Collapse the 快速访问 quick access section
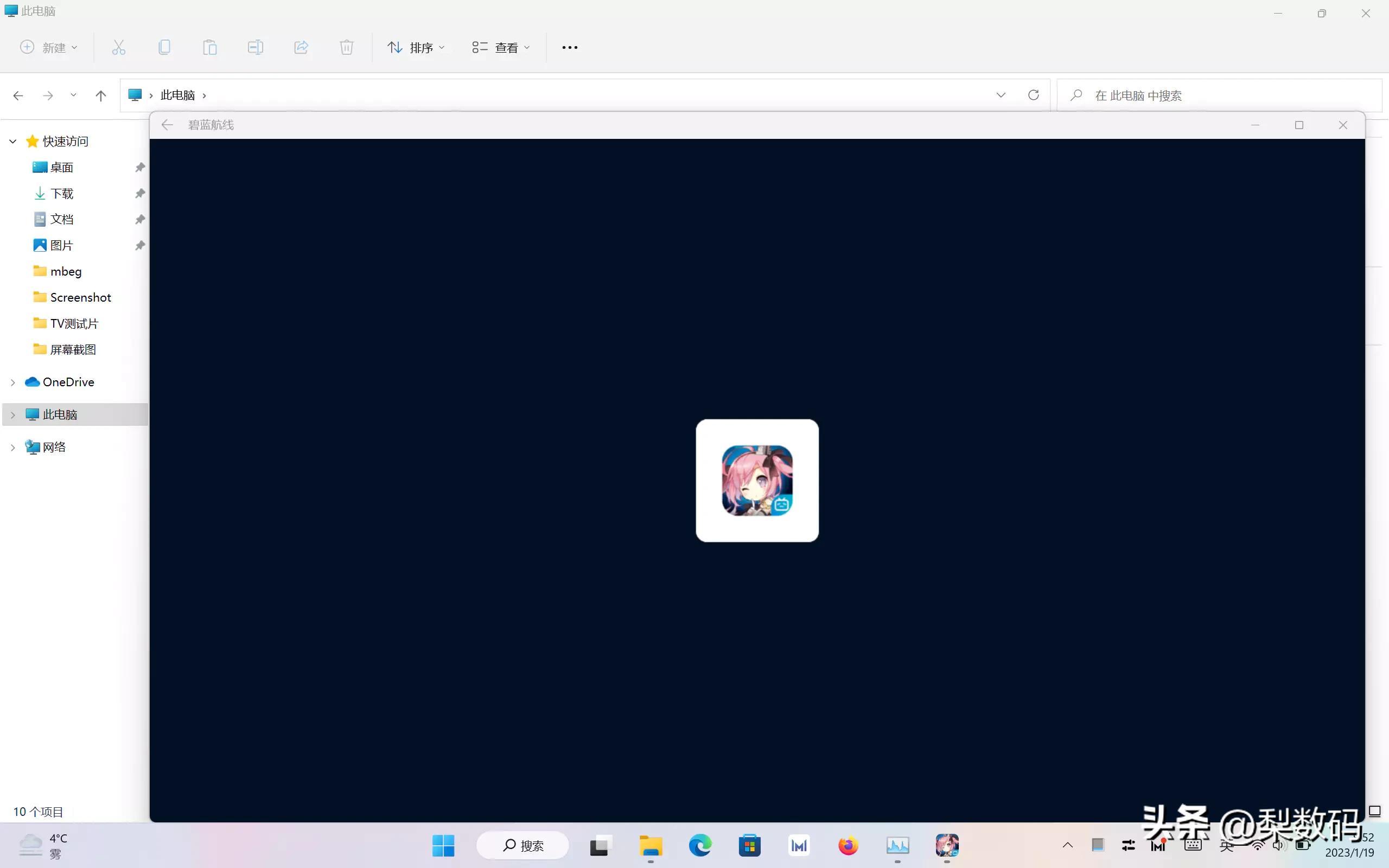The height and width of the screenshot is (868, 1389). click(x=12, y=141)
